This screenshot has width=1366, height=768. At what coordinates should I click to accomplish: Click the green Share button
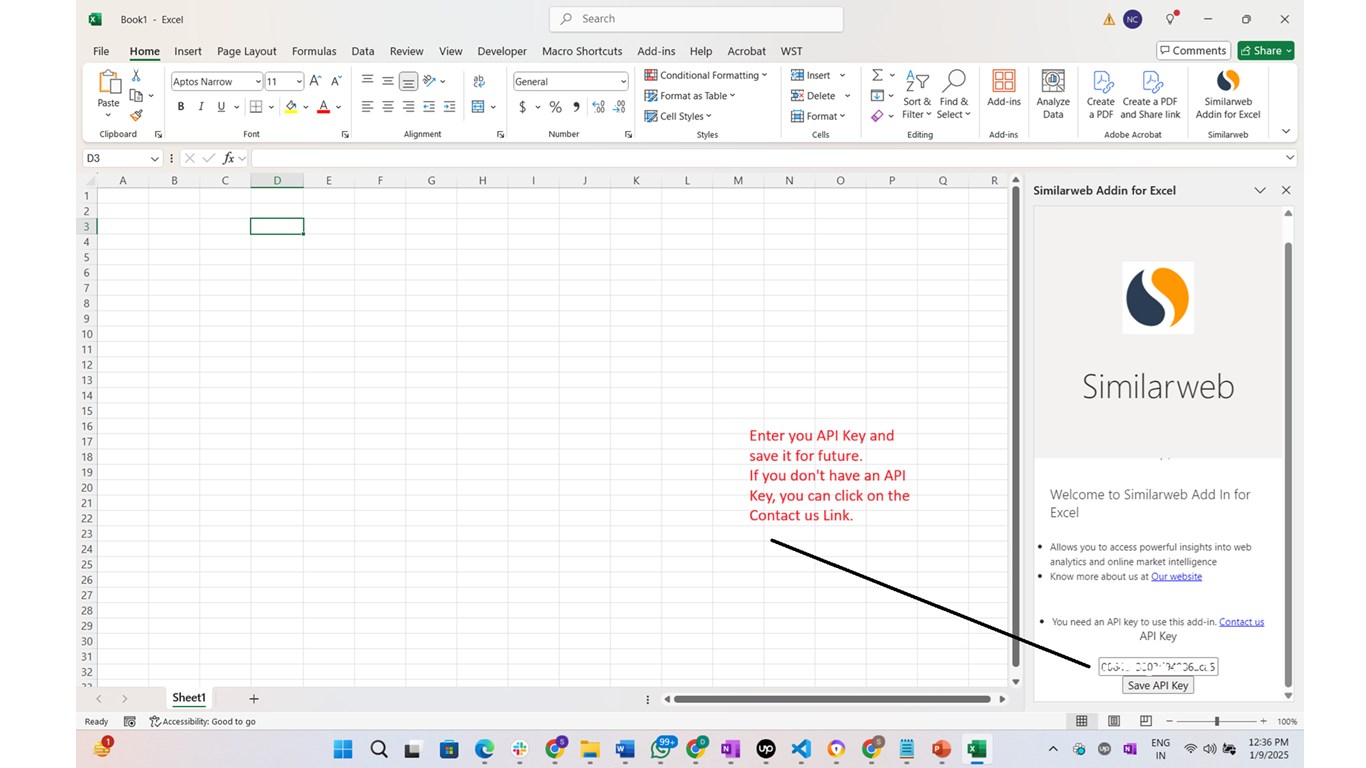point(1265,50)
